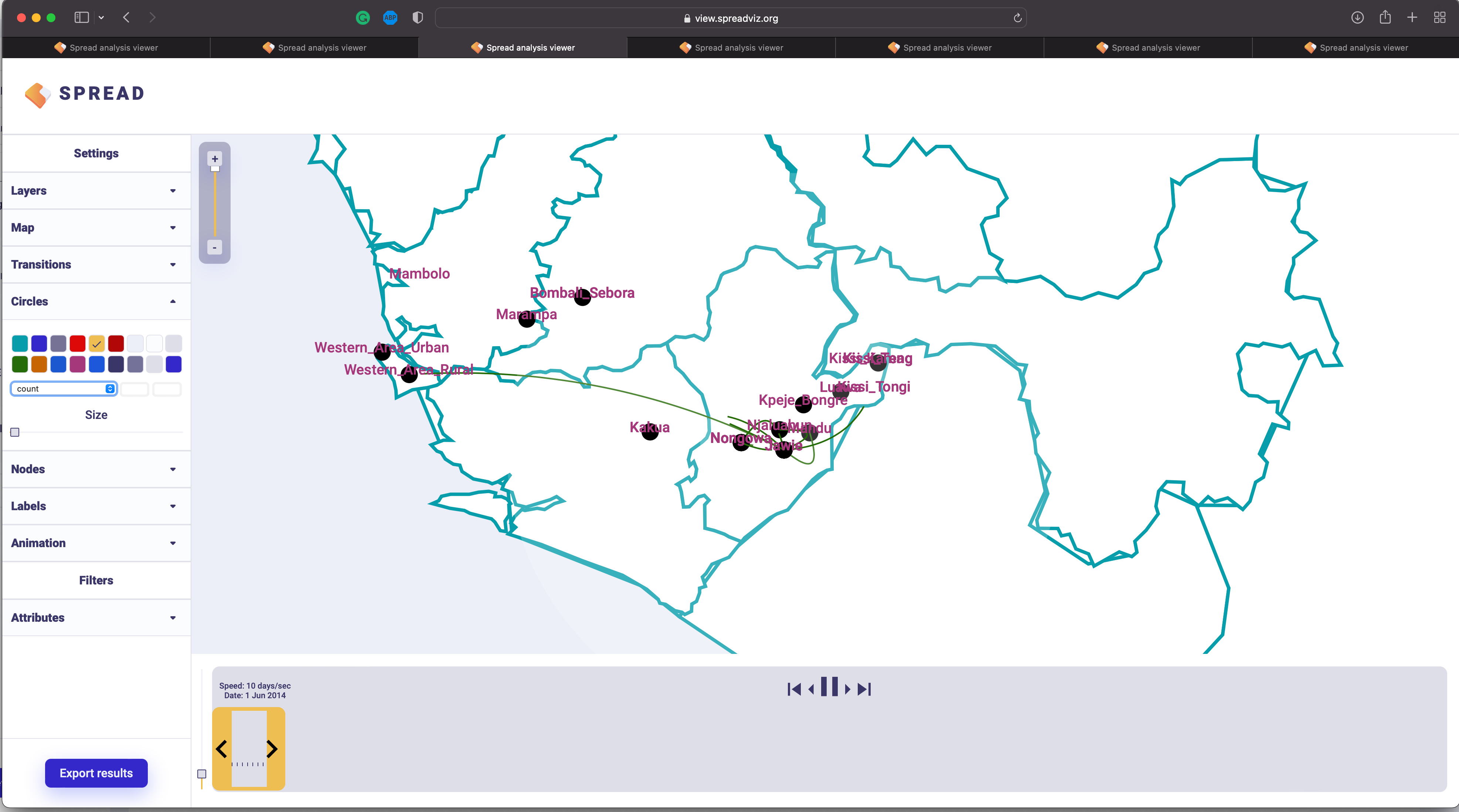Zoom in on the map with the plus control
This screenshot has width=1459, height=812.
pos(215,158)
